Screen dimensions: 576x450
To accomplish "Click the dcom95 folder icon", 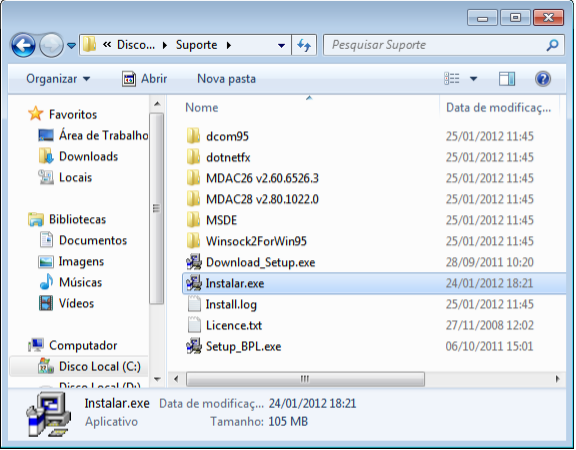I will (x=194, y=136).
